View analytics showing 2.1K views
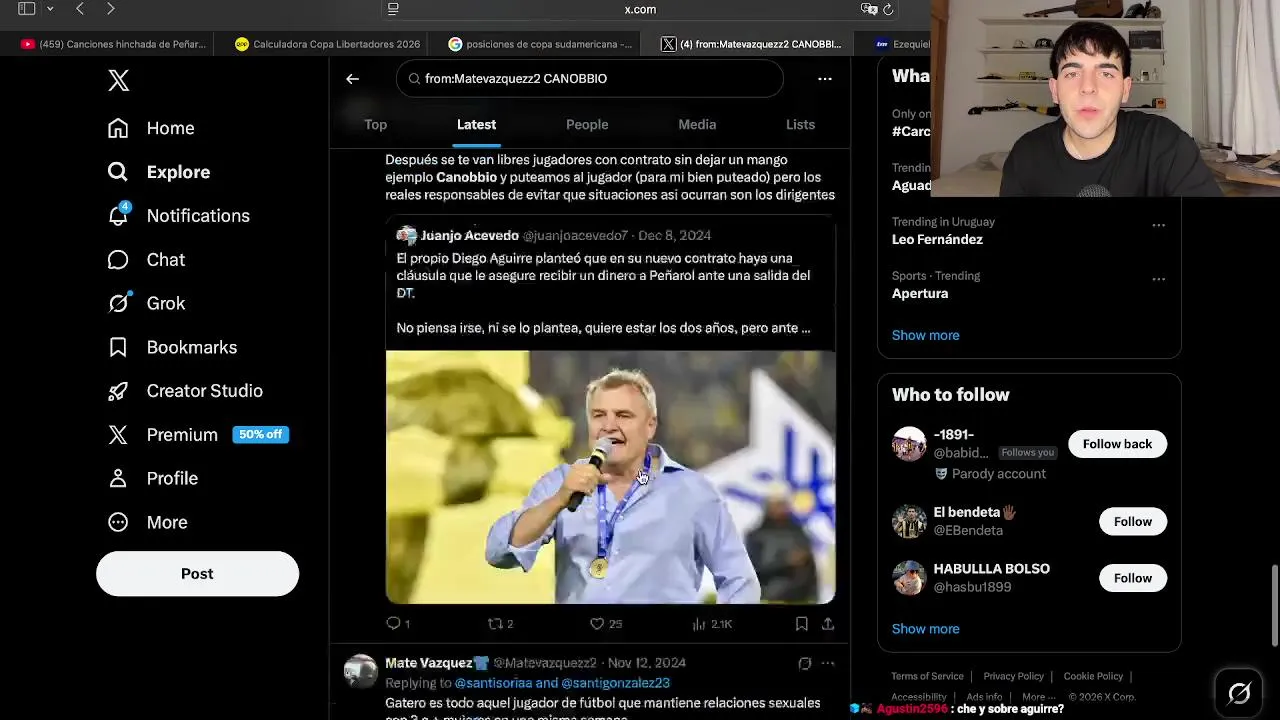The image size is (1280, 720). click(x=712, y=623)
